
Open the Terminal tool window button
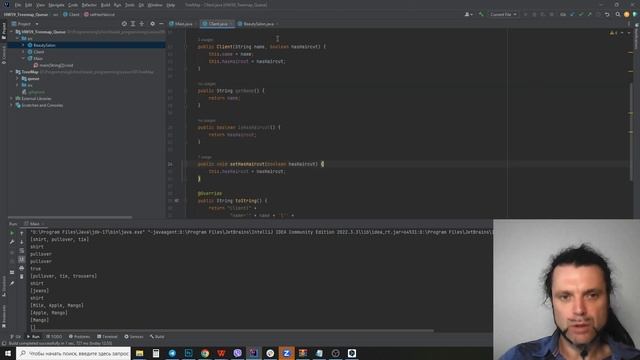click(107, 336)
